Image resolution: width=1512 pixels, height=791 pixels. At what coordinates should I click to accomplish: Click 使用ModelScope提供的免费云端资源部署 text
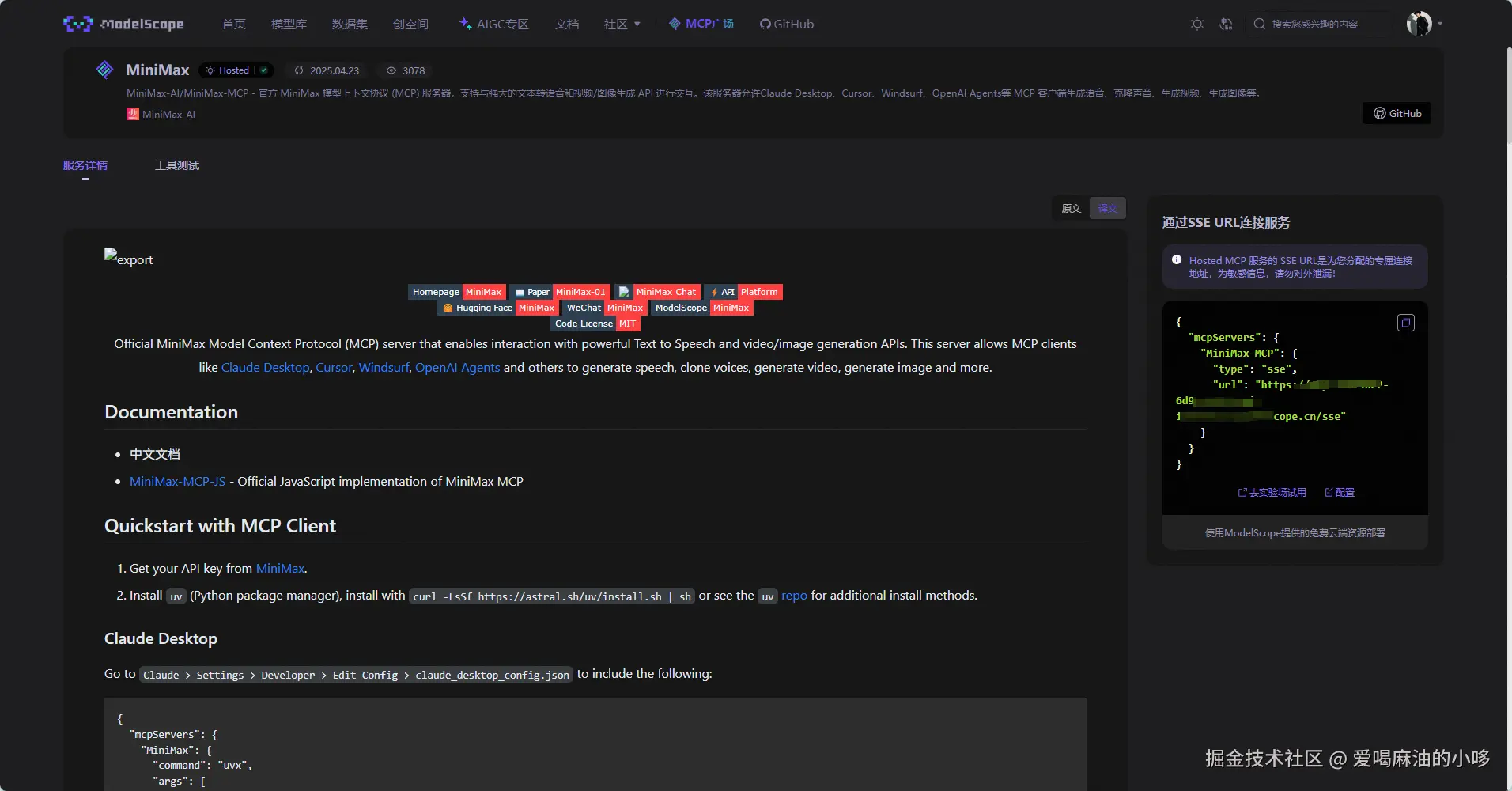click(x=1295, y=533)
